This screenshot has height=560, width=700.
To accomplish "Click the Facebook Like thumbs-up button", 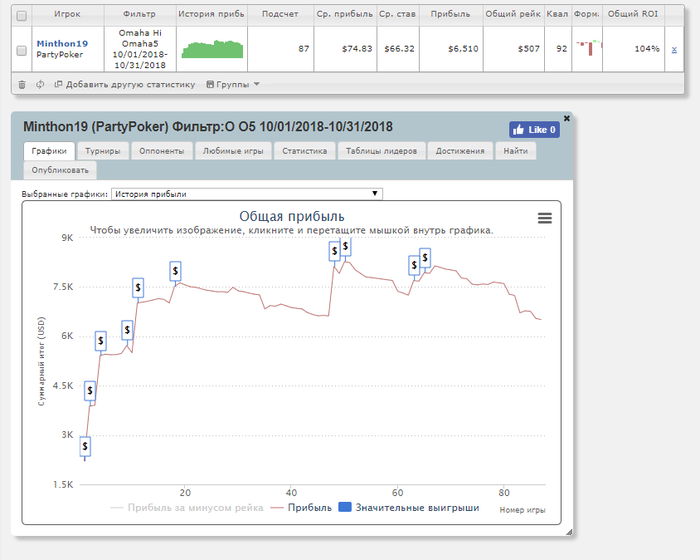I will tap(534, 130).
